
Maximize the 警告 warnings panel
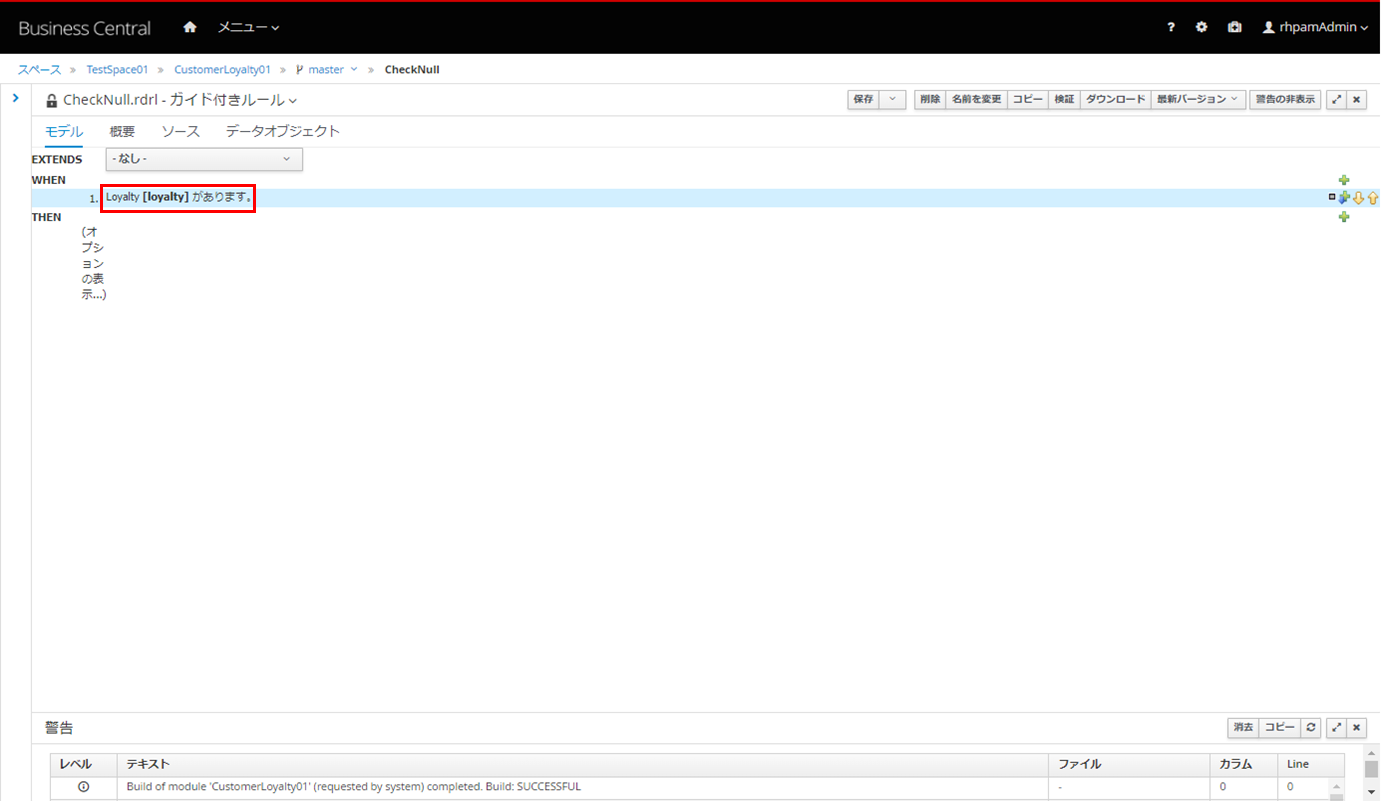(1337, 727)
